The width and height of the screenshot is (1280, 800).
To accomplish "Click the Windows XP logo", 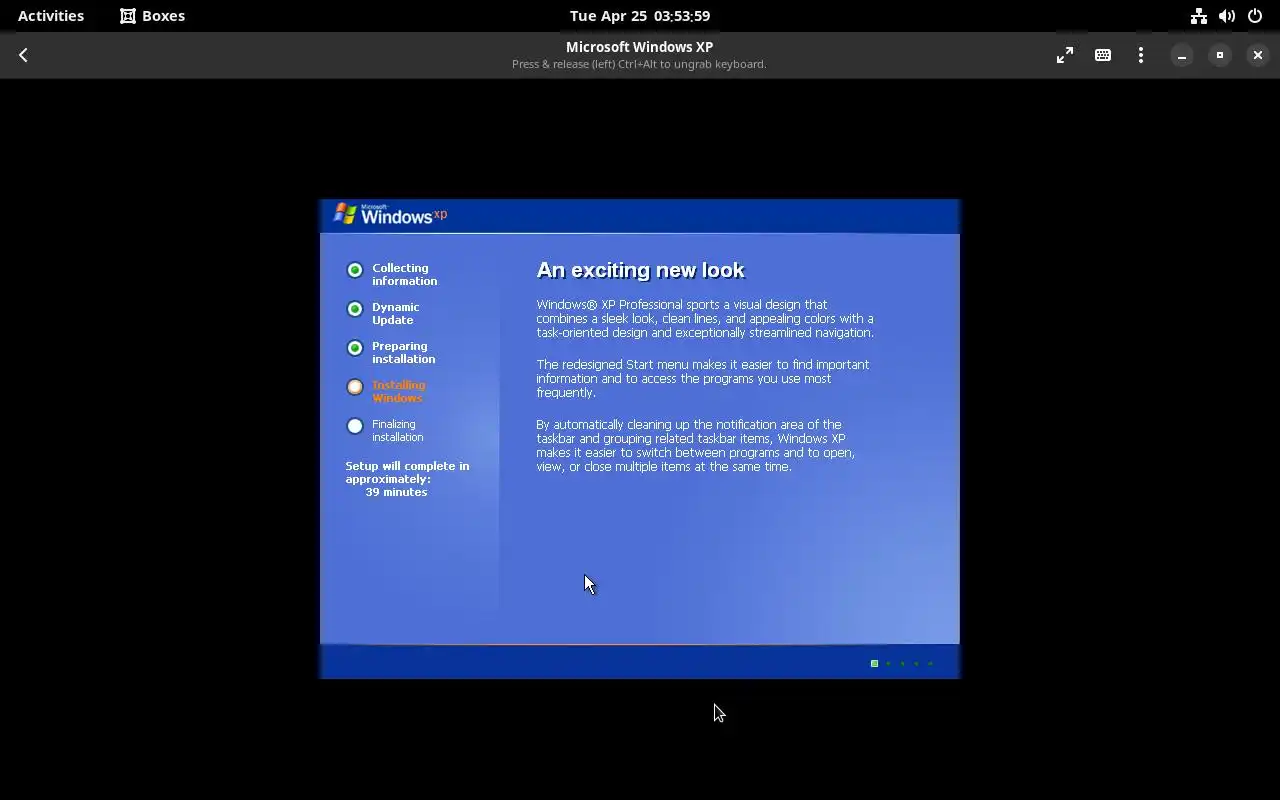I will coord(390,214).
